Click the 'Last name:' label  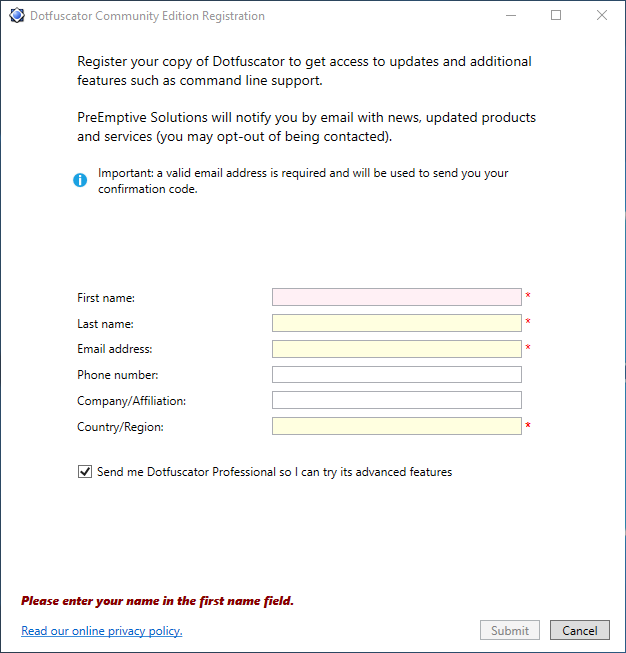pyautogui.click(x=105, y=324)
